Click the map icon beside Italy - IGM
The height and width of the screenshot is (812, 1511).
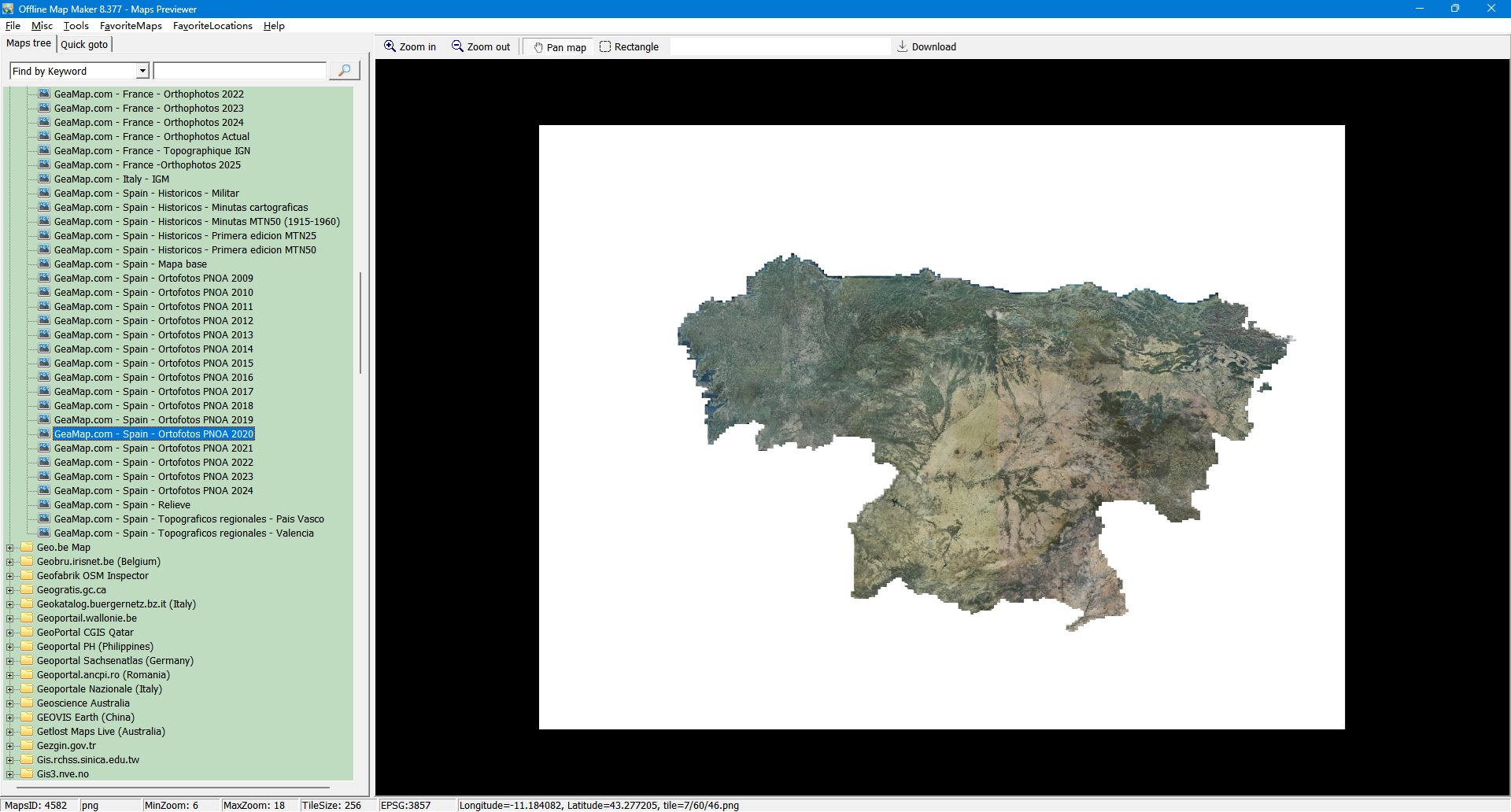pos(44,179)
